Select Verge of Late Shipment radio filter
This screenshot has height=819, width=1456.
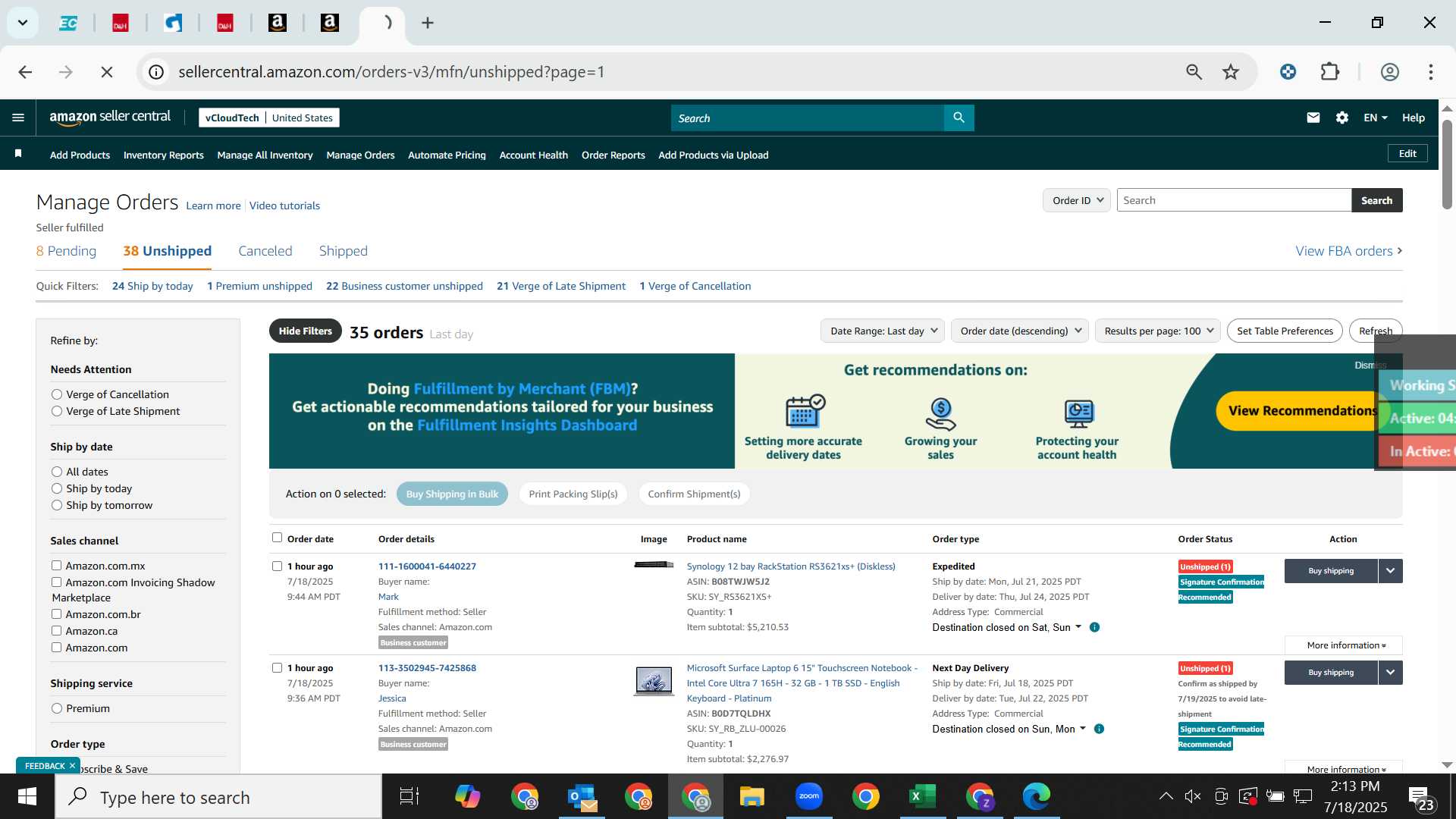(57, 411)
